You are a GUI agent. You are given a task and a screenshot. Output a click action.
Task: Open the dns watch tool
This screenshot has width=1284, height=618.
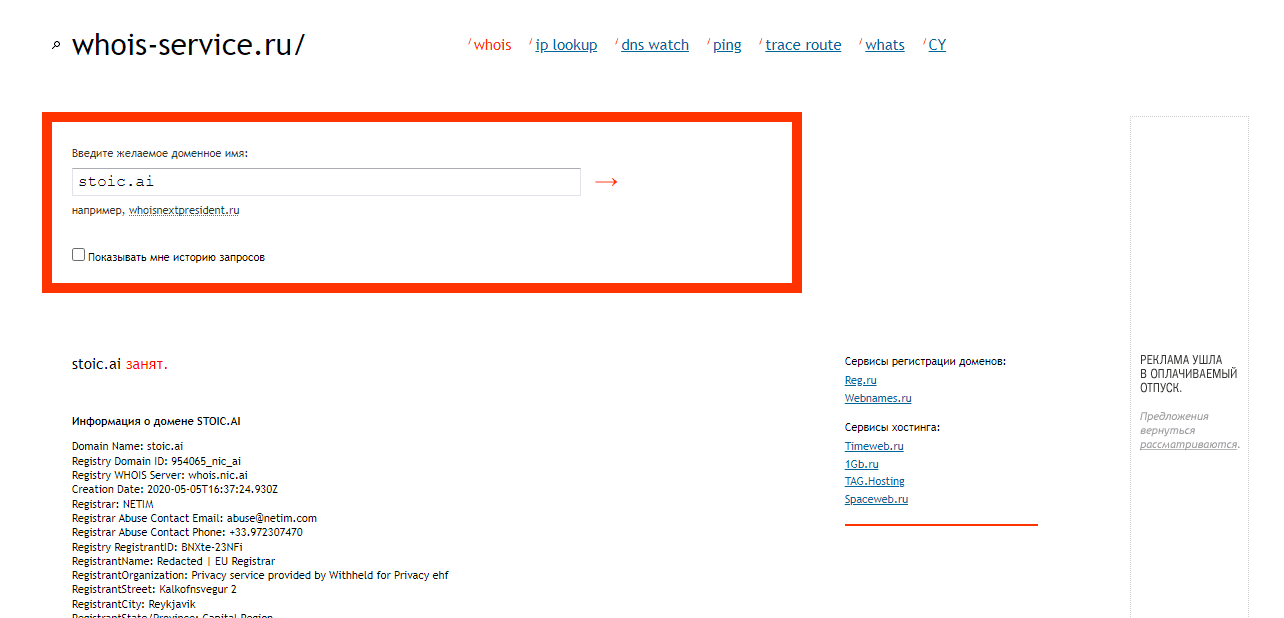tap(655, 45)
